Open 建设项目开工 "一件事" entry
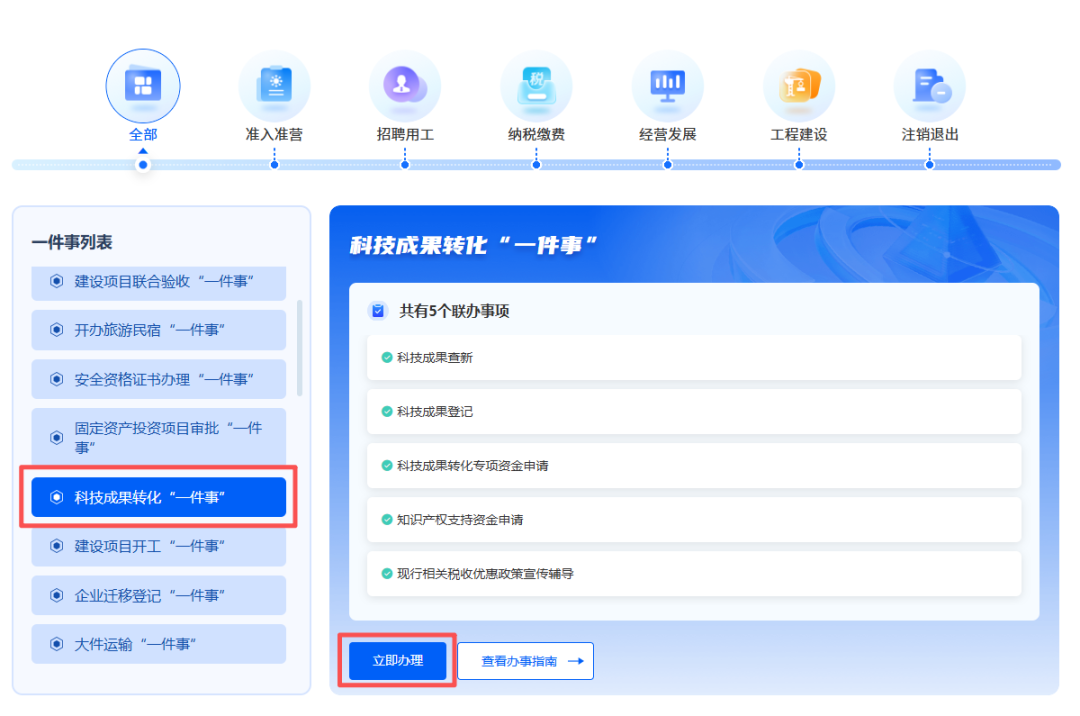Screen dimensions: 1080x716 (x=158, y=546)
